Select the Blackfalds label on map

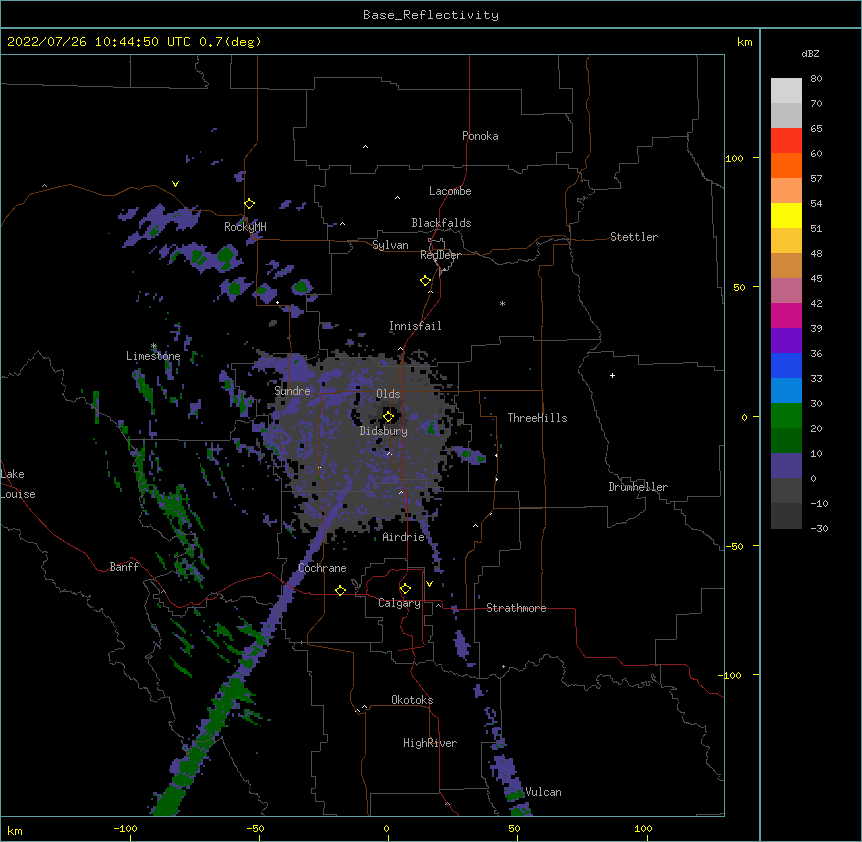pyautogui.click(x=441, y=223)
